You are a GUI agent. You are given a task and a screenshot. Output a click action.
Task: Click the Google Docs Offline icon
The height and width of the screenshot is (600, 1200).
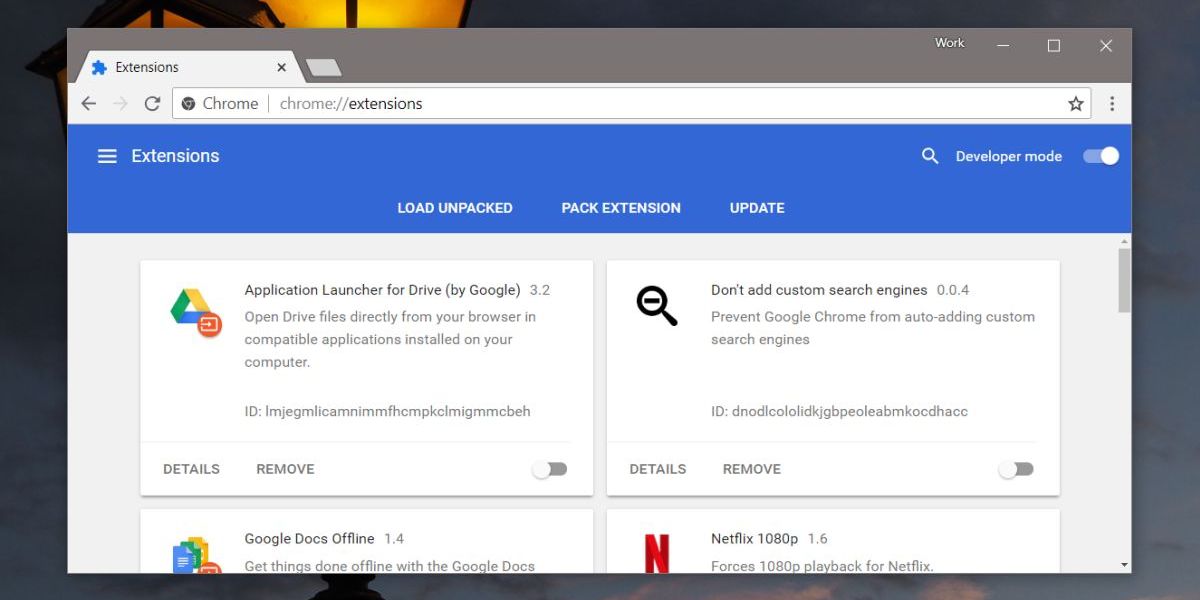(x=196, y=555)
